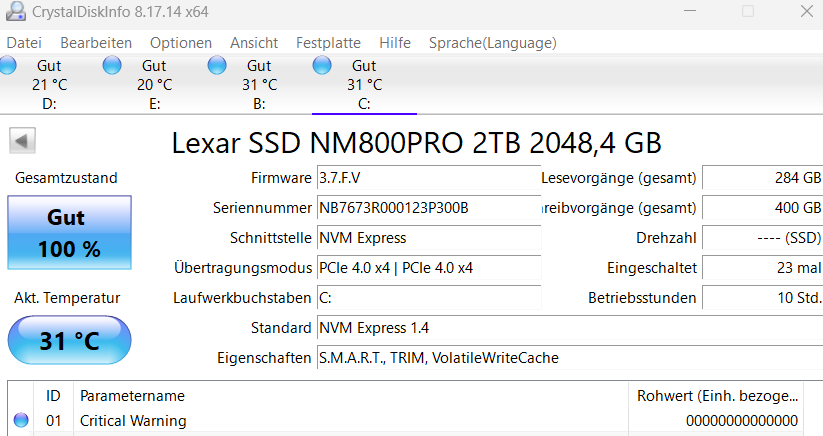Click the ID value 01 in first row
The image size is (823, 436).
tap(54, 421)
